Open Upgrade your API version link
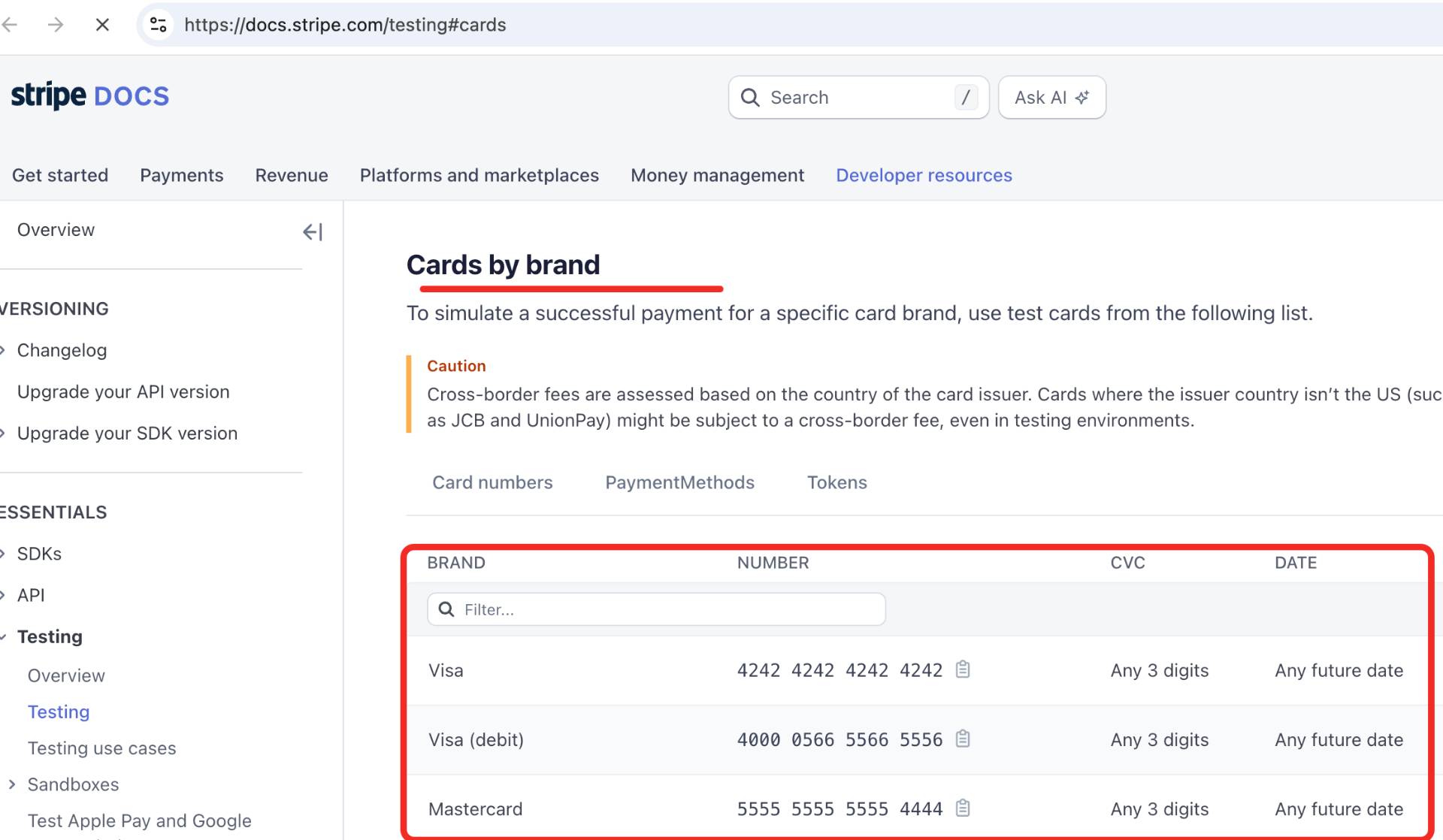Screen dimensions: 1443x840 123,392
